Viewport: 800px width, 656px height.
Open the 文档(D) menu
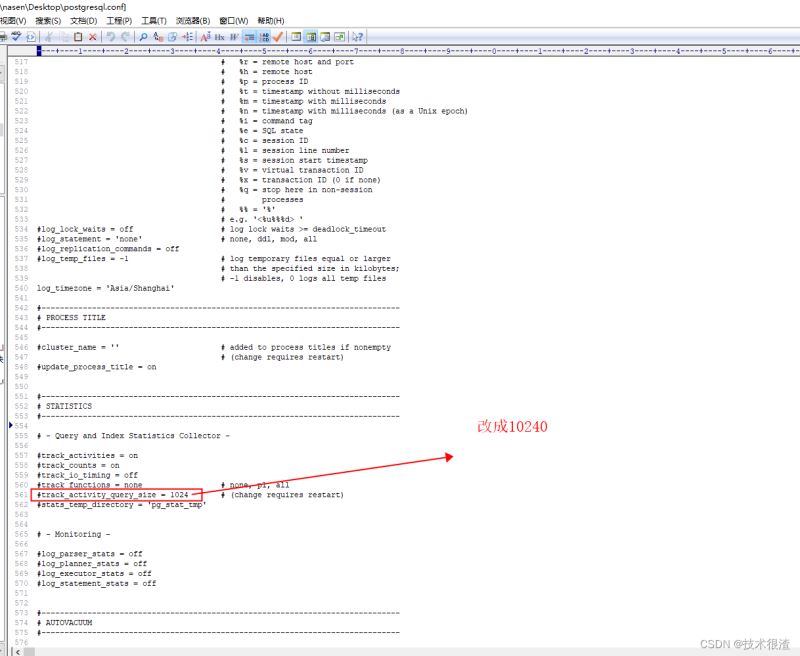(x=83, y=20)
